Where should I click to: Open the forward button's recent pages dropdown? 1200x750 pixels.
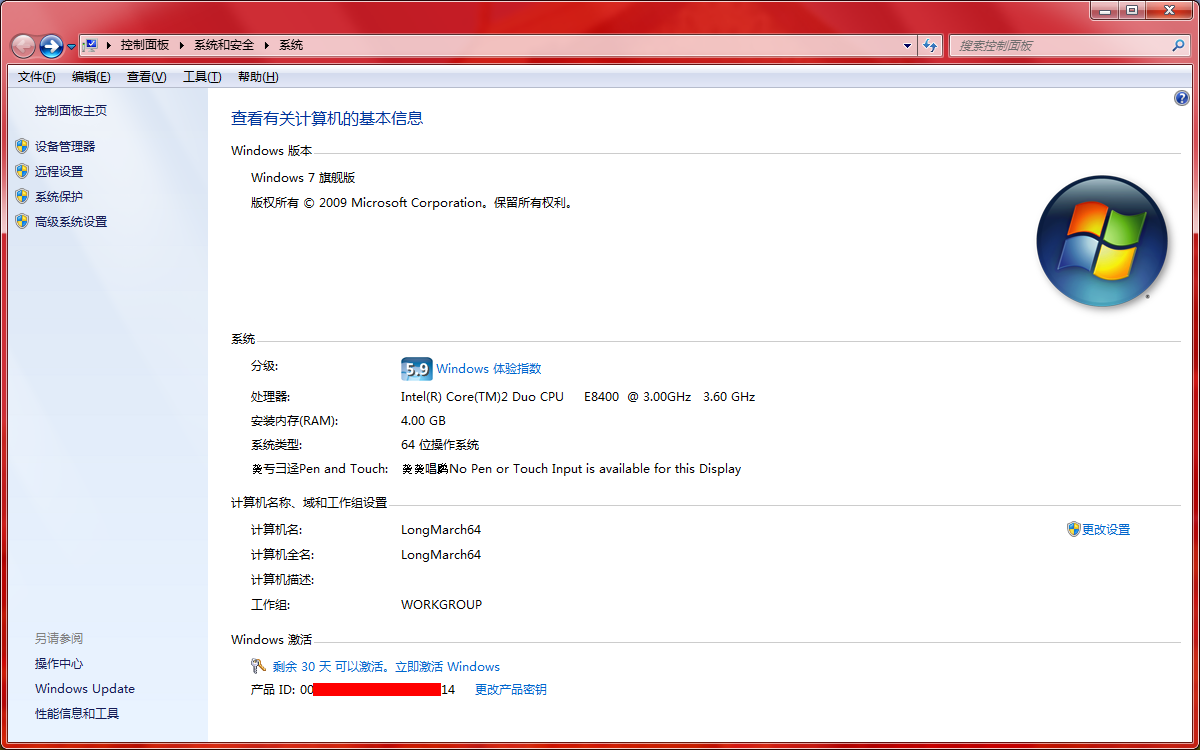pos(70,45)
